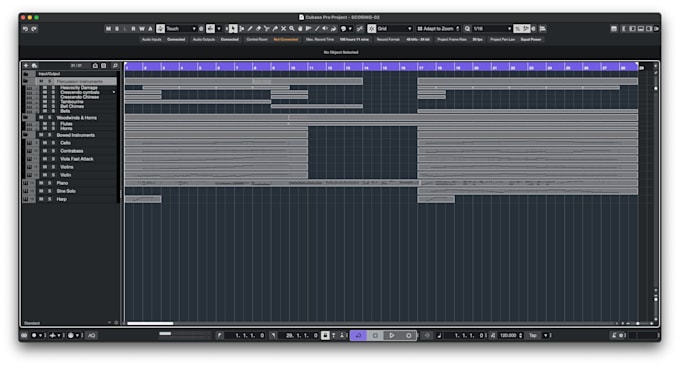Open track presets icon beside Add Track
Viewport: 680px width, 367px height.
(x=34, y=66)
